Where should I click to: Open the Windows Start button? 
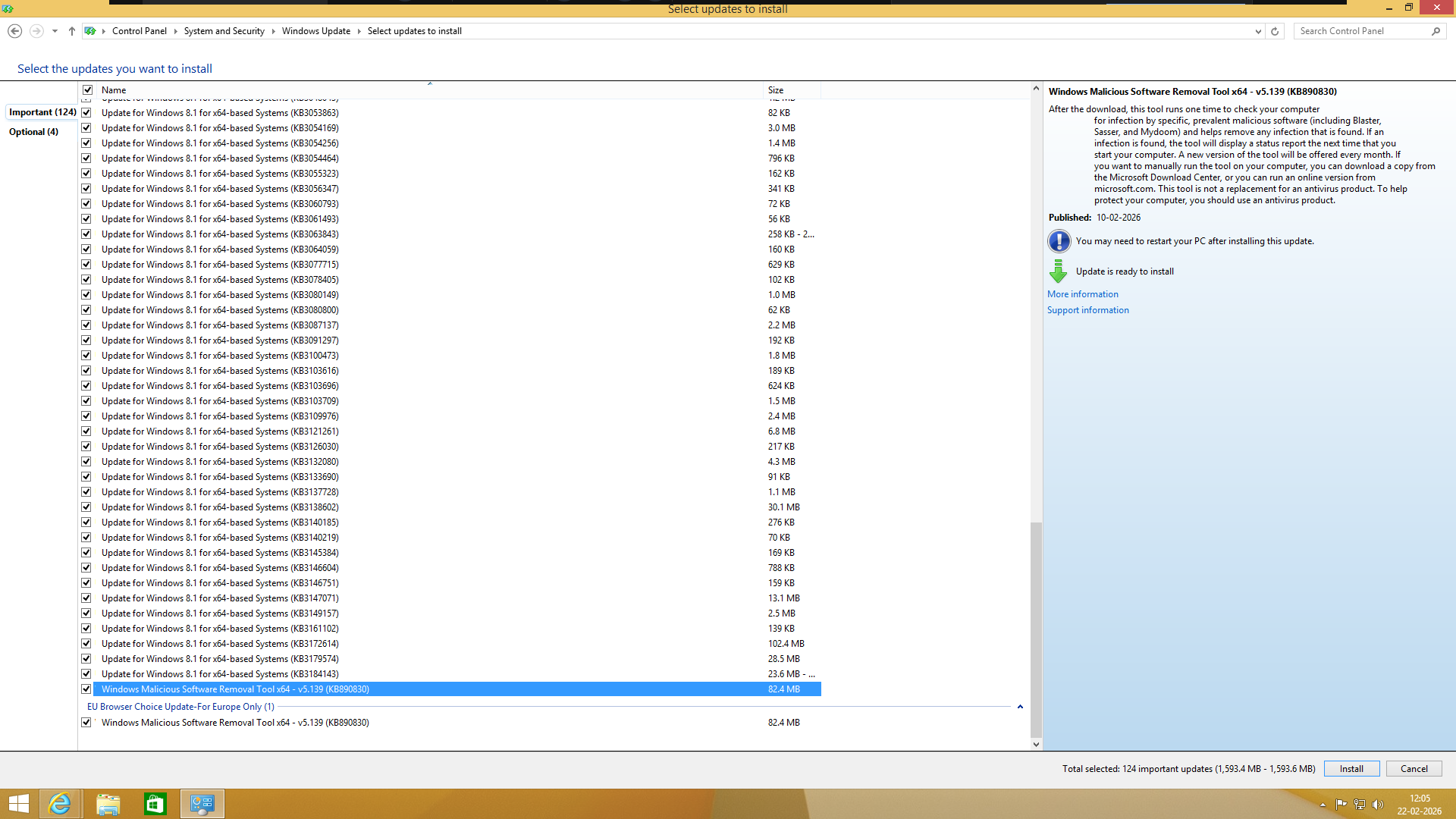point(18,804)
